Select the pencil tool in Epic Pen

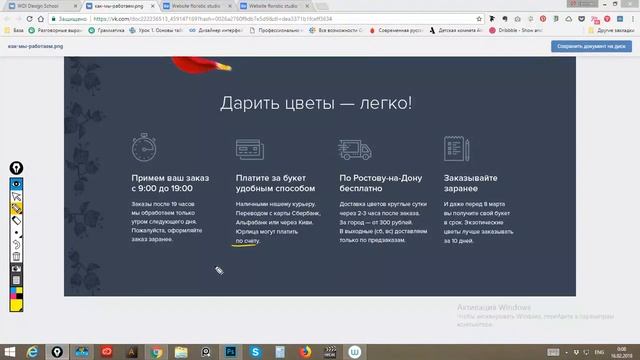[x=16, y=208]
